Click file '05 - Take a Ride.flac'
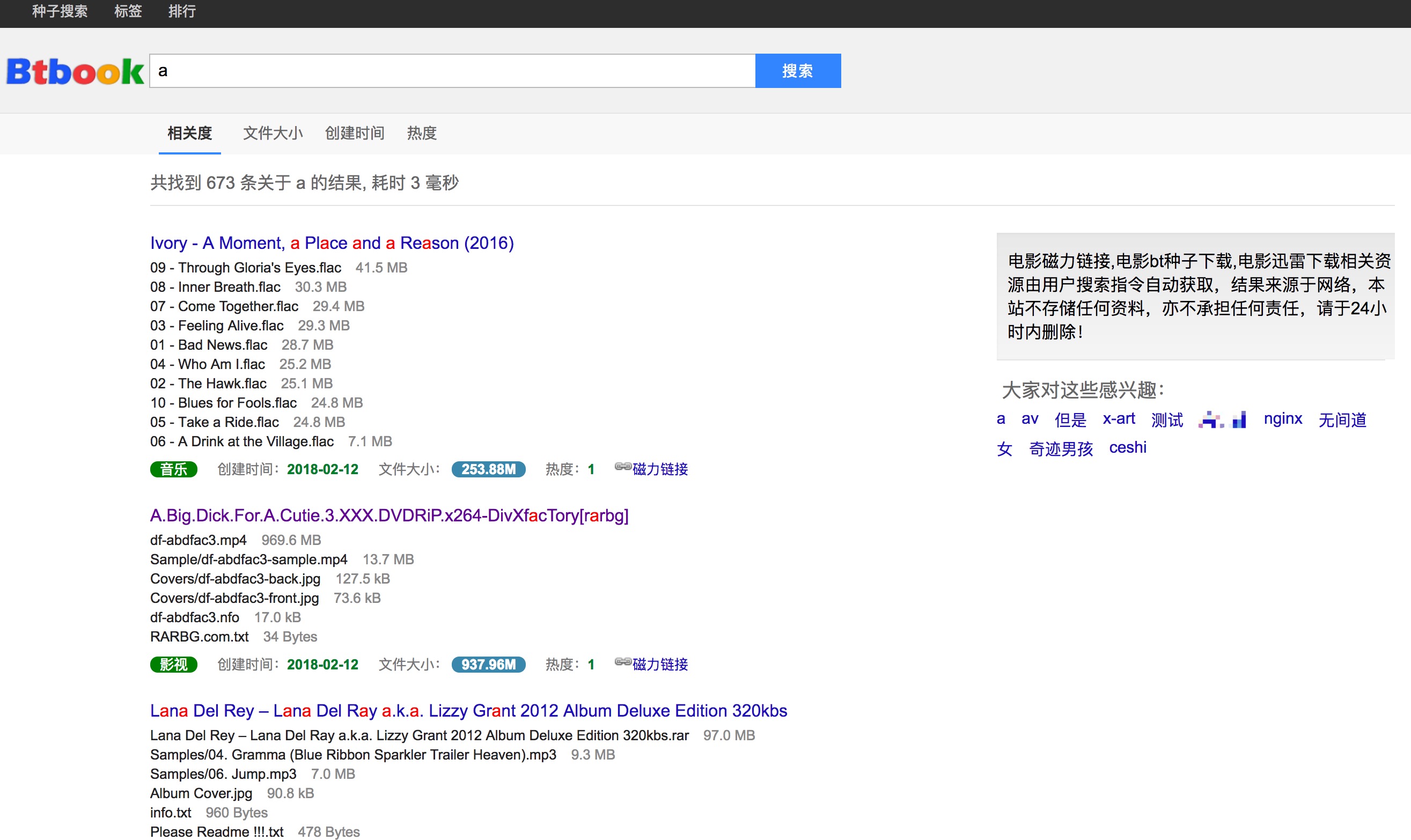The height and width of the screenshot is (840, 1411). (215, 422)
